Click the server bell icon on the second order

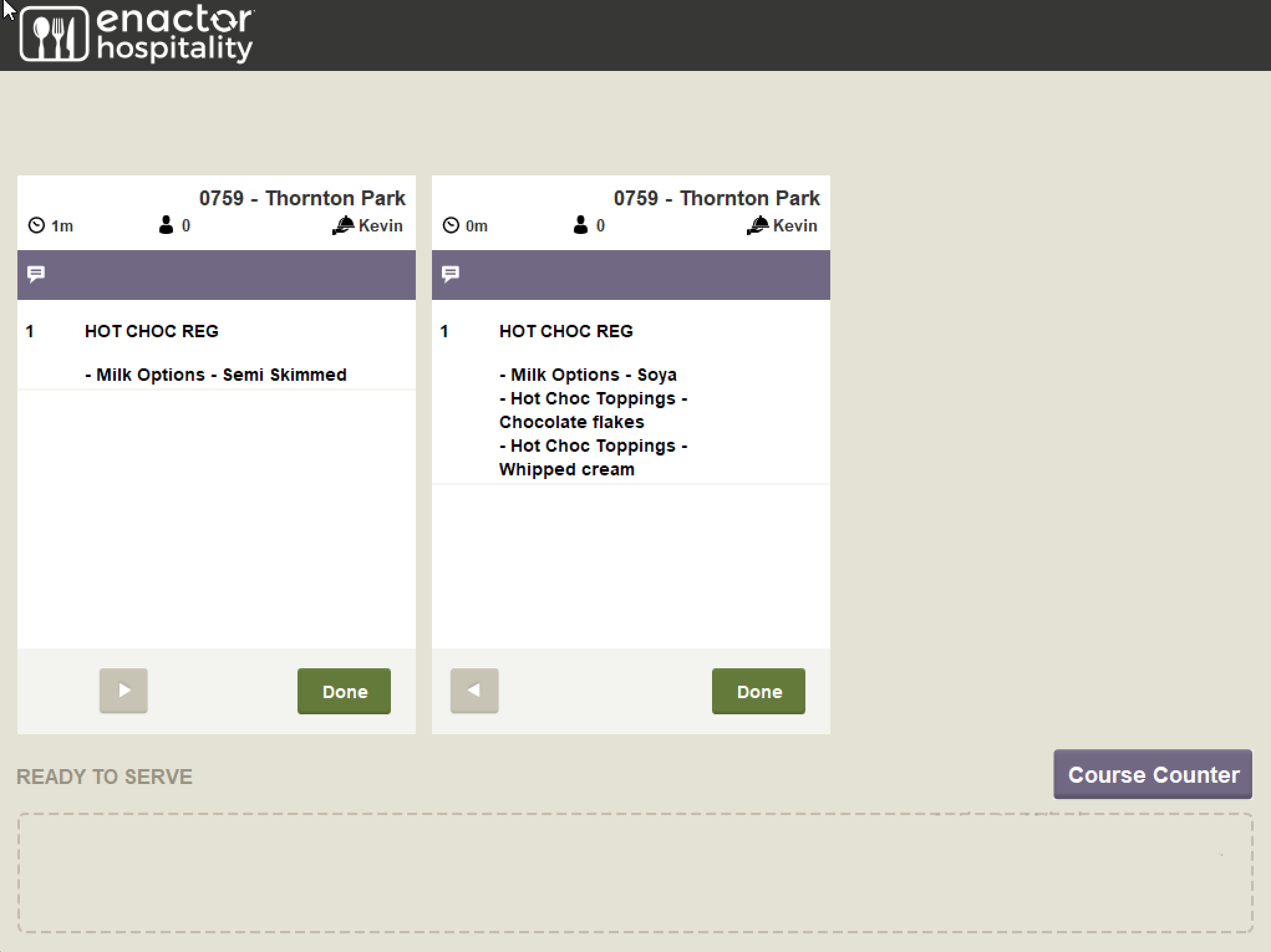tap(757, 225)
